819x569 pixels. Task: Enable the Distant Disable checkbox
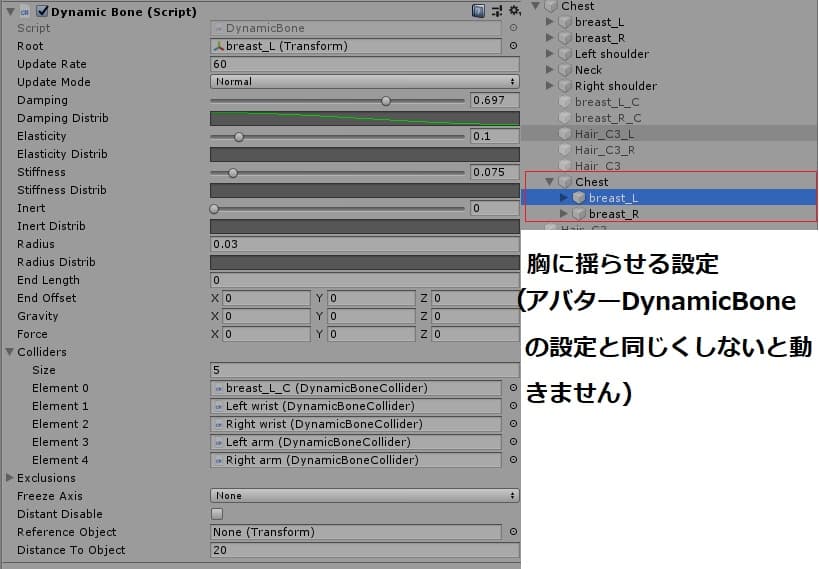pos(217,514)
